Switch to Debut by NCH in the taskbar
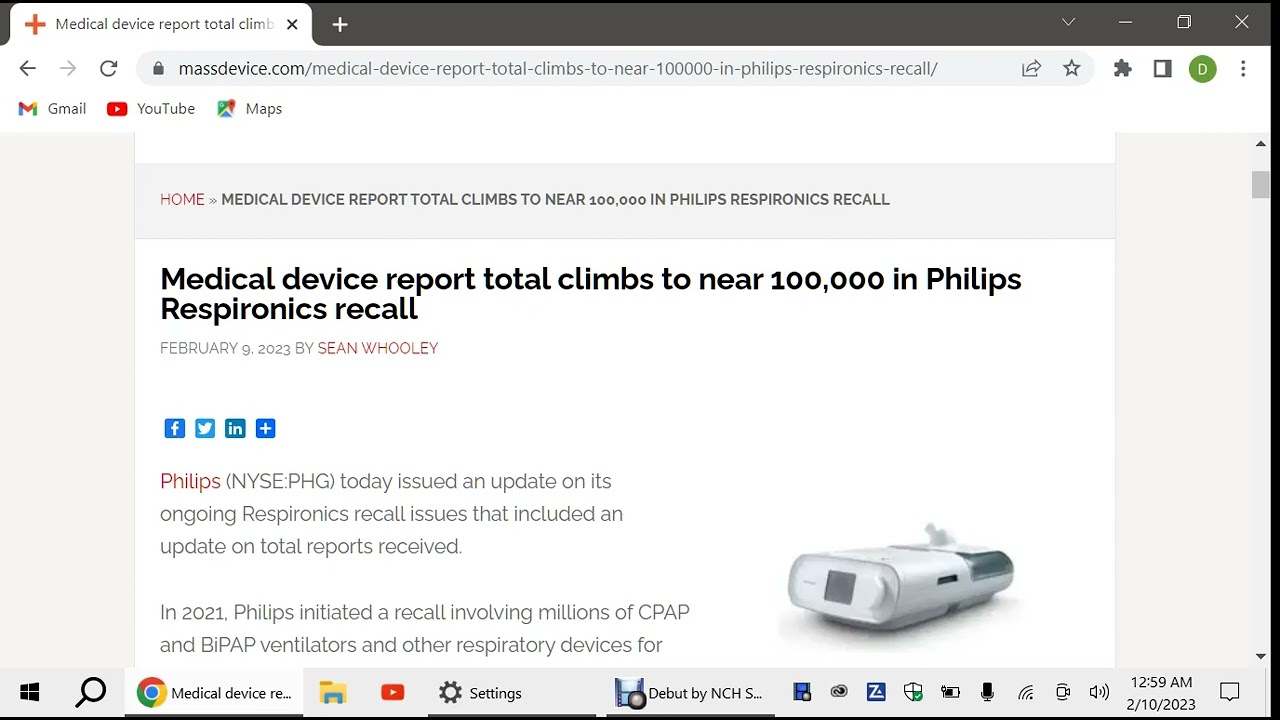Screen dimensions: 1280x720 pyautogui.click(x=689, y=692)
